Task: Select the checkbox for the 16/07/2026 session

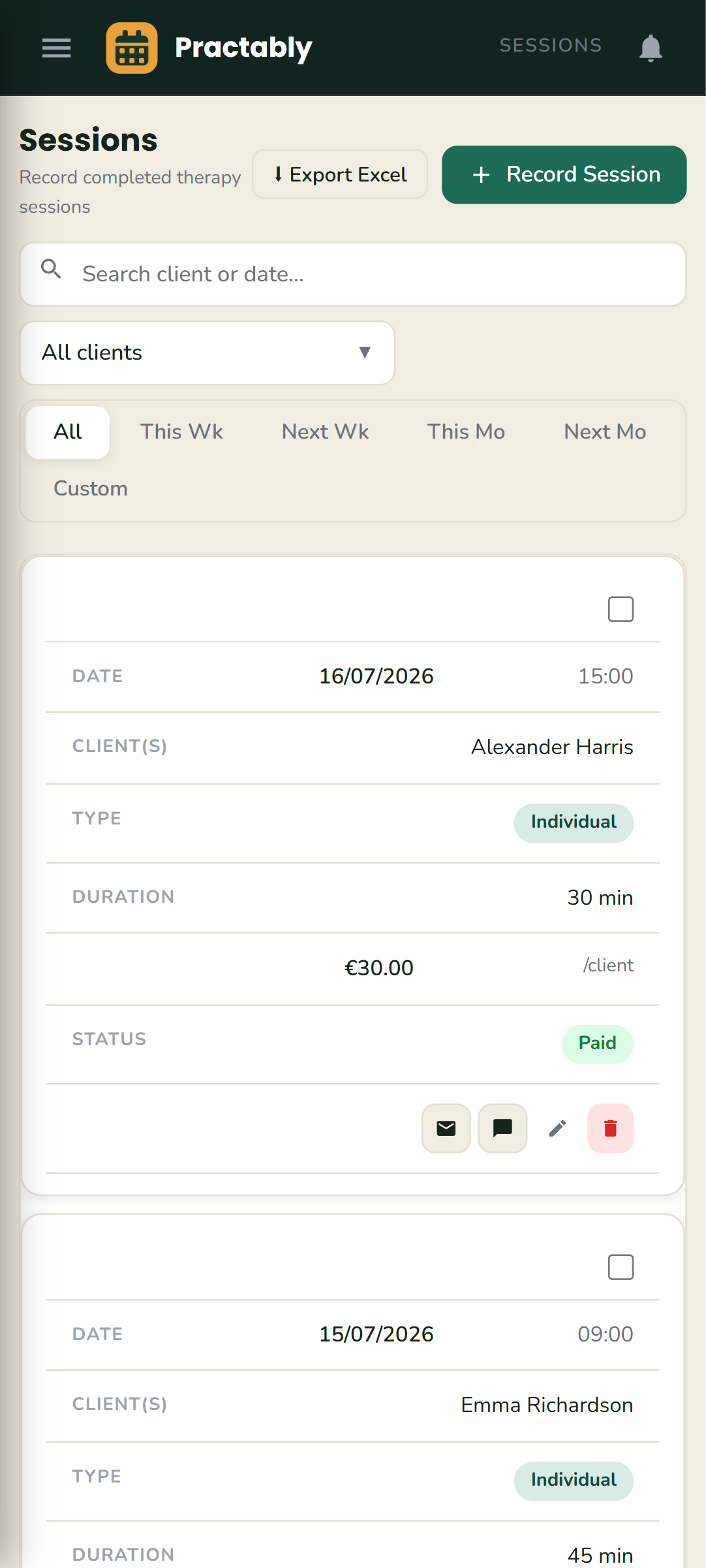Action: click(621, 609)
